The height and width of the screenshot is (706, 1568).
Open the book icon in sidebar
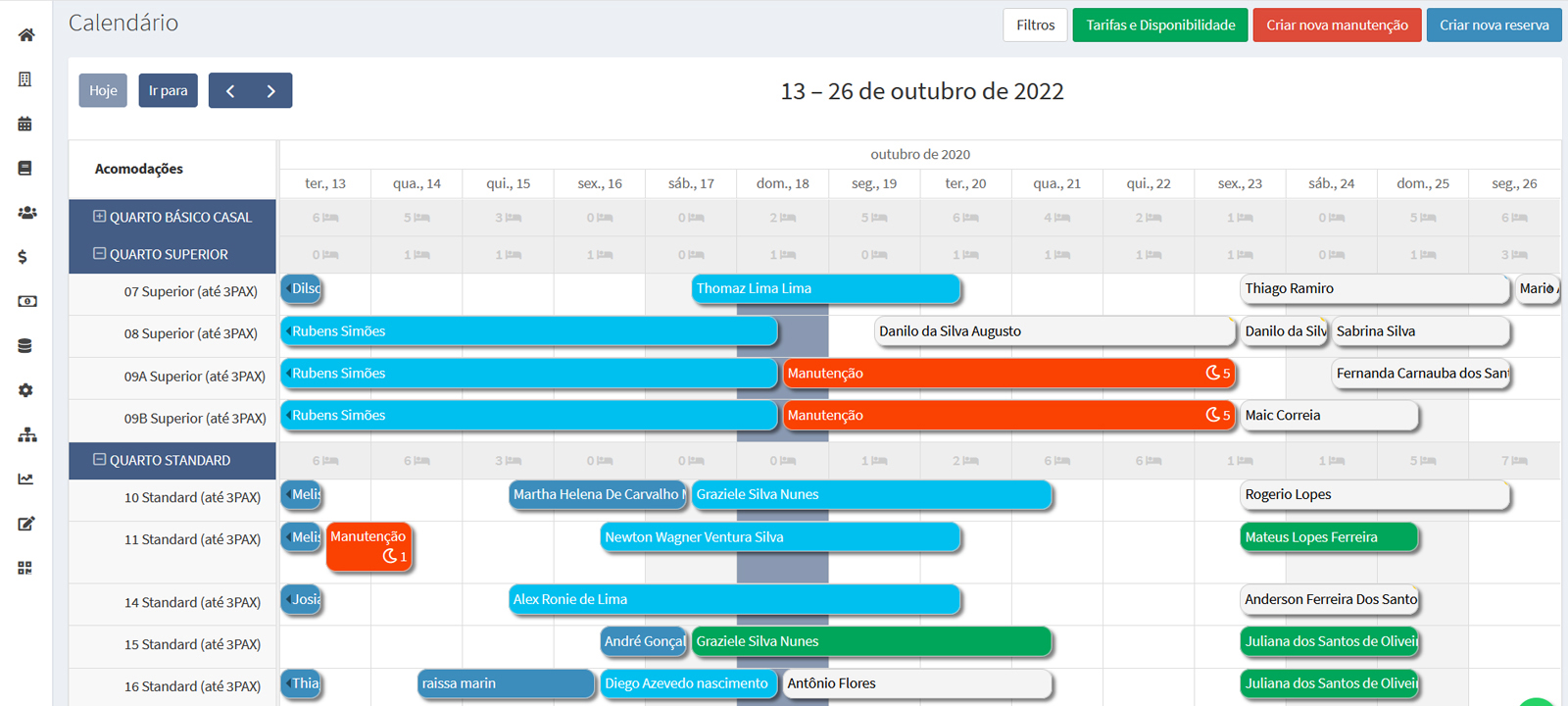(x=25, y=169)
